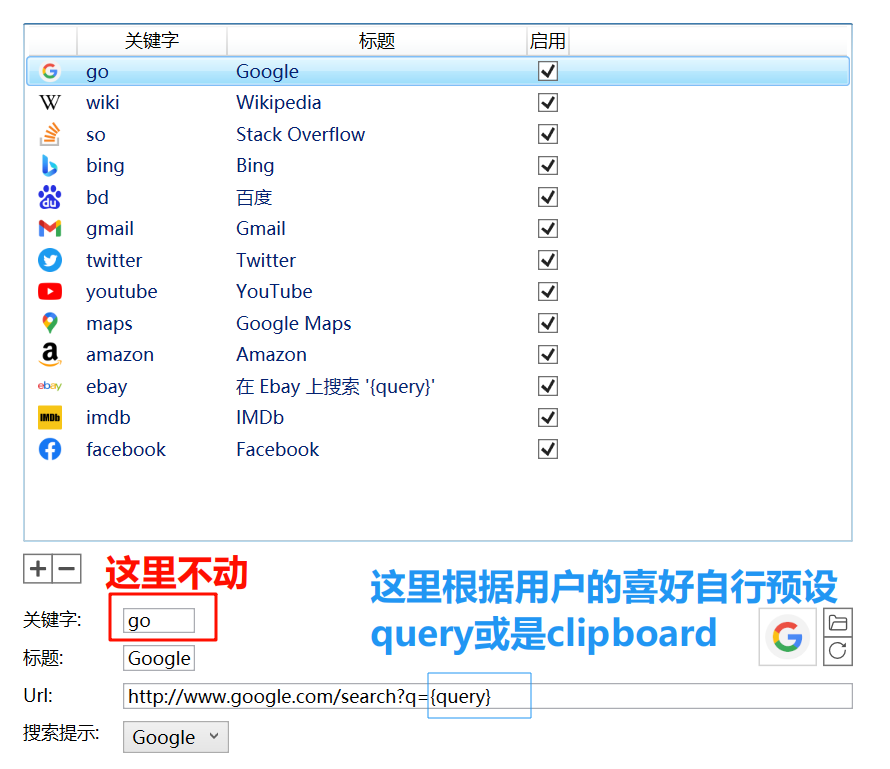The height and width of the screenshot is (769, 890).
Task: Disable the YouTube enabled checkbox
Action: (x=548, y=292)
